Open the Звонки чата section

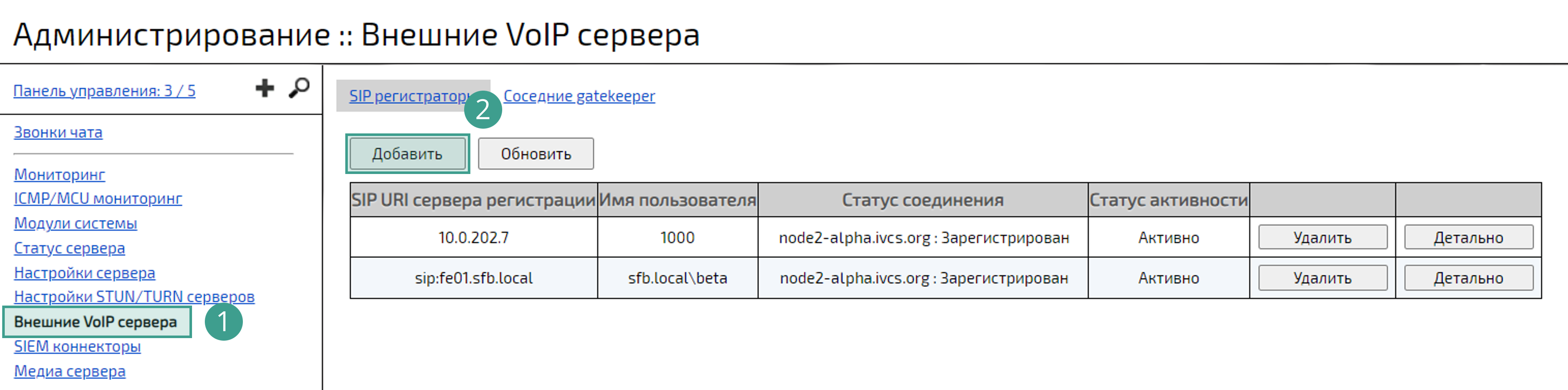(58, 132)
